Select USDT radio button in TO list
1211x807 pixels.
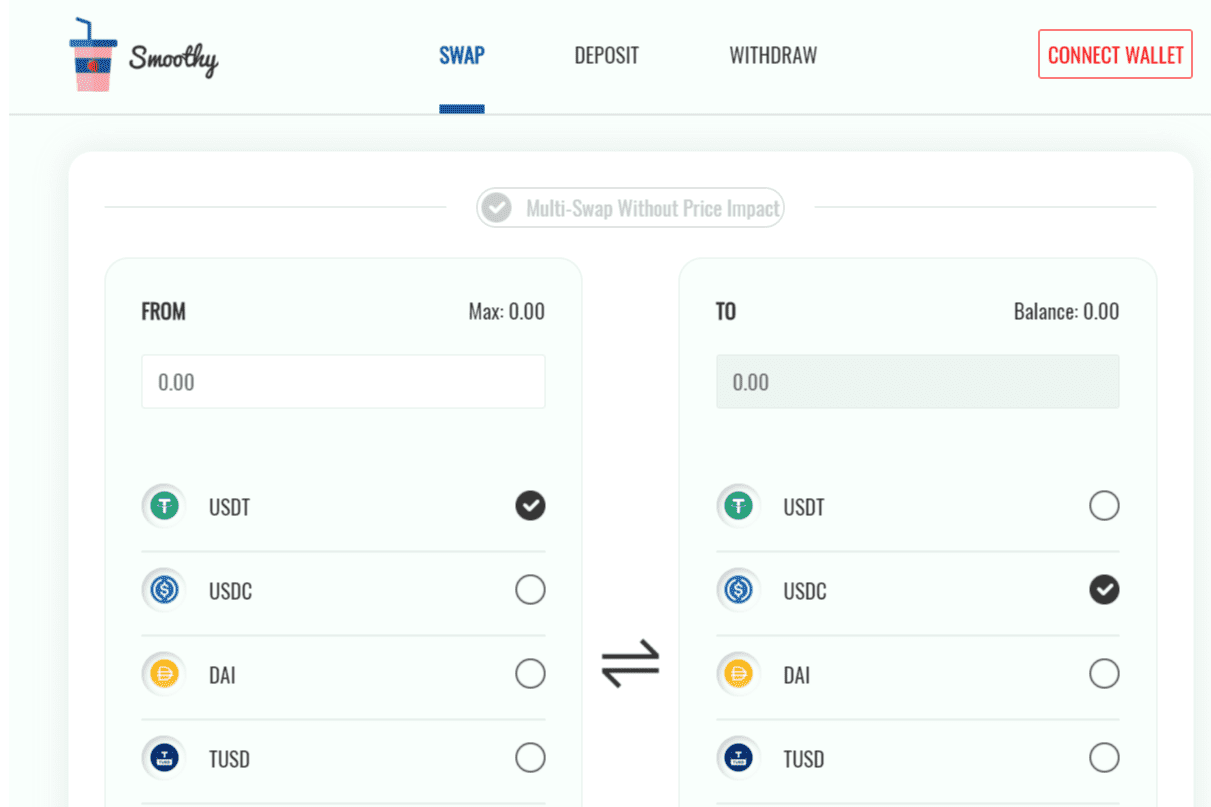(1104, 506)
